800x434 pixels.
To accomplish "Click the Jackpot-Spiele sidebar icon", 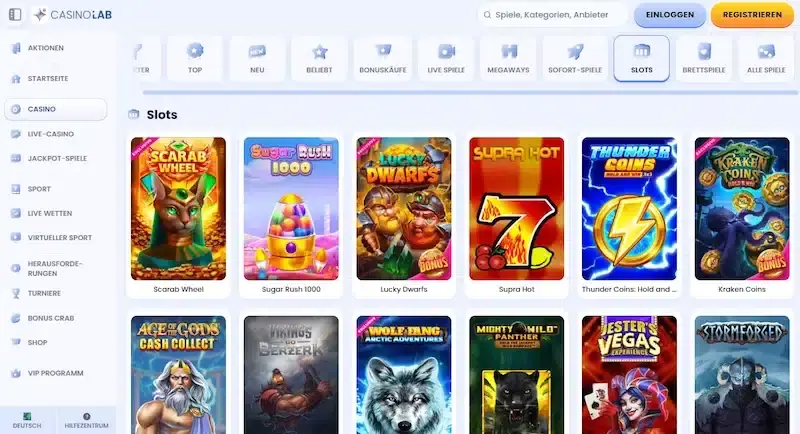I will click(16, 159).
